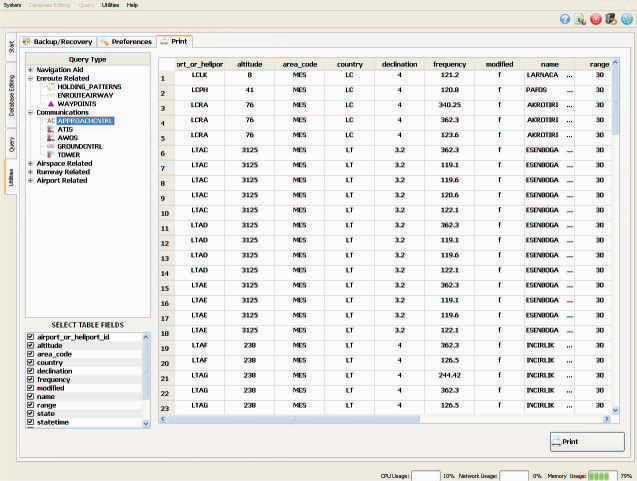Uncheck the altitude field checkbox
This screenshot has height=481, width=637.
[30, 345]
